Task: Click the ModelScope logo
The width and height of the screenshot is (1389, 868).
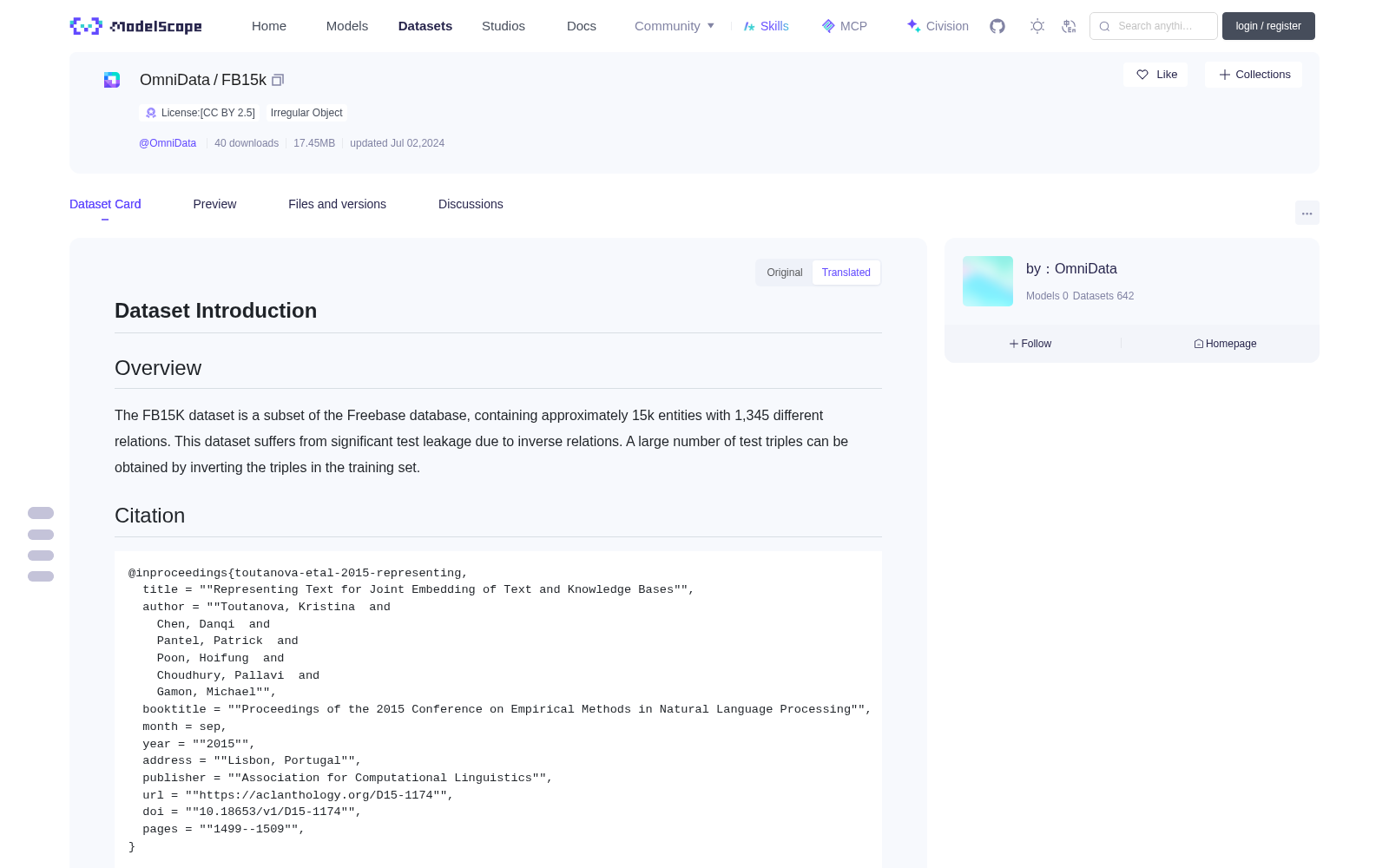Action: coord(136,26)
